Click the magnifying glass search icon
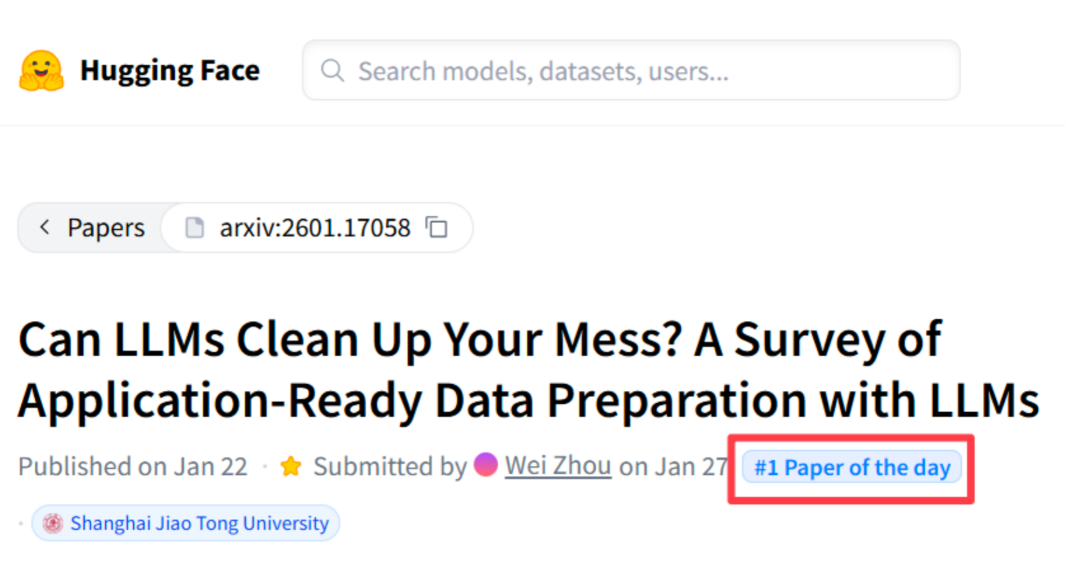 333,71
